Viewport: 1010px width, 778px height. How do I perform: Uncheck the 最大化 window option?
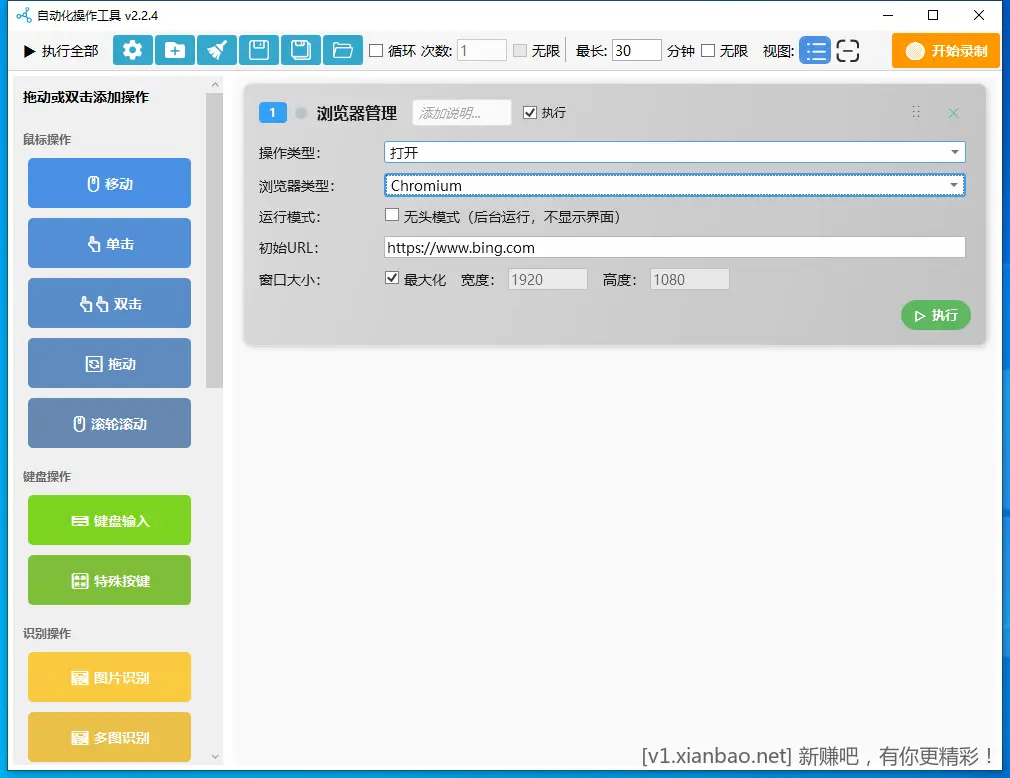(392, 278)
